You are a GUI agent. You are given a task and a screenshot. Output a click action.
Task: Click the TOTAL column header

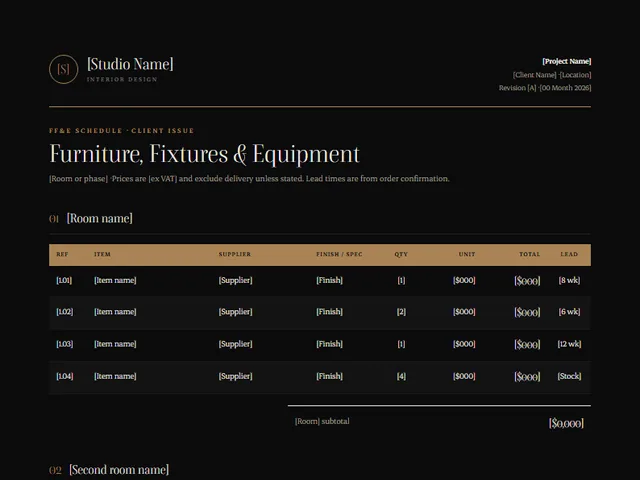tap(529, 254)
